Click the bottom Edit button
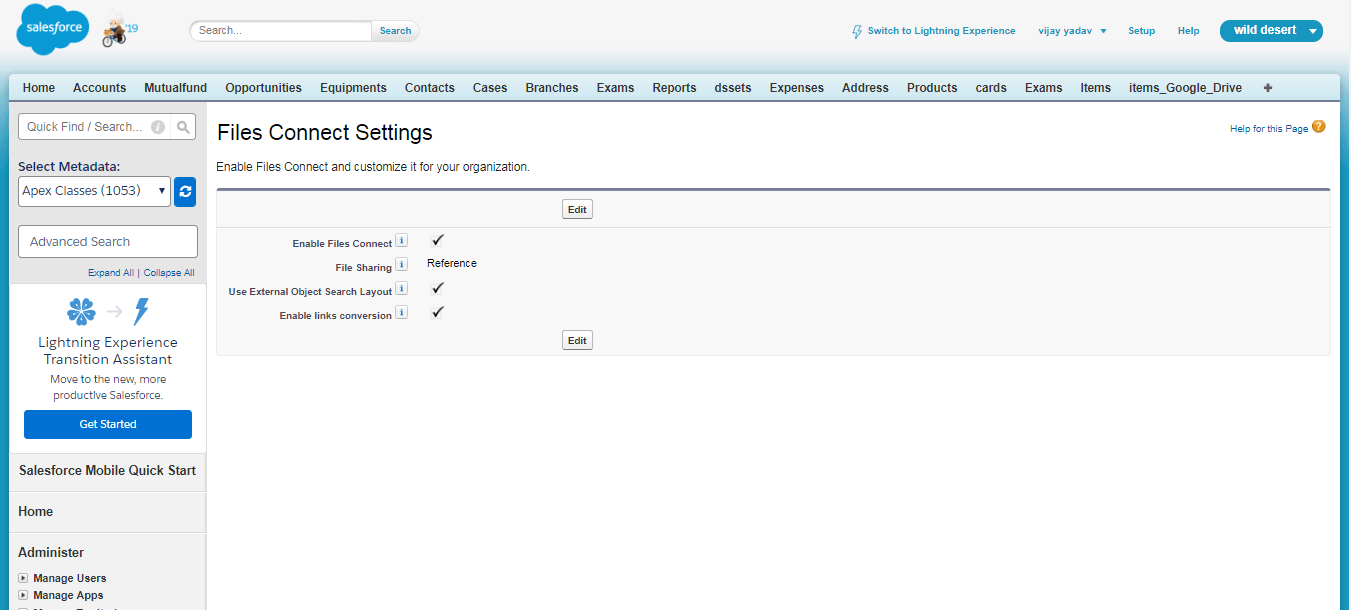Viewport: 1351px width, 610px height. 577,340
